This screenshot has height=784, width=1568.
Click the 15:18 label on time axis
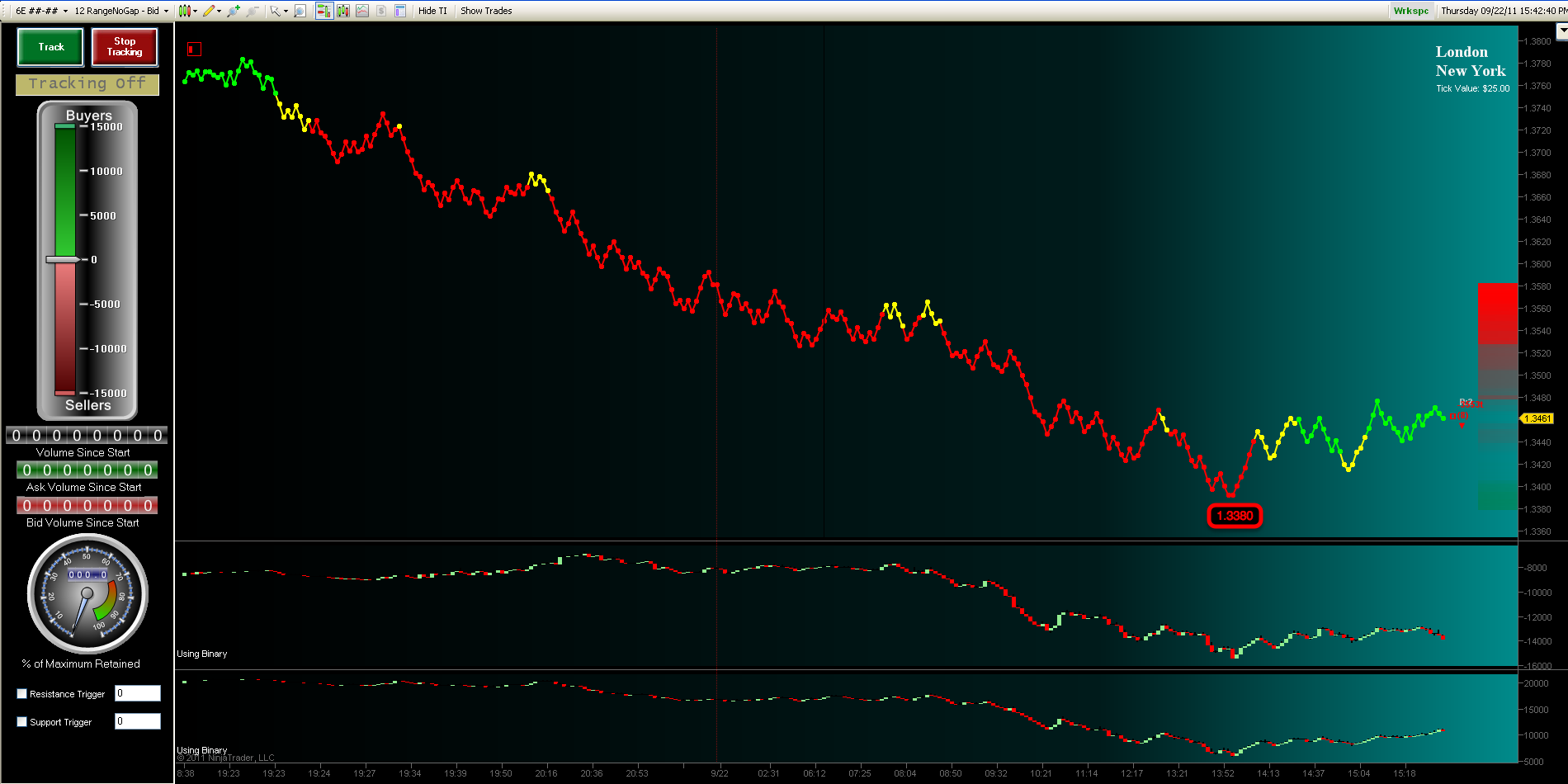click(x=1405, y=773)
